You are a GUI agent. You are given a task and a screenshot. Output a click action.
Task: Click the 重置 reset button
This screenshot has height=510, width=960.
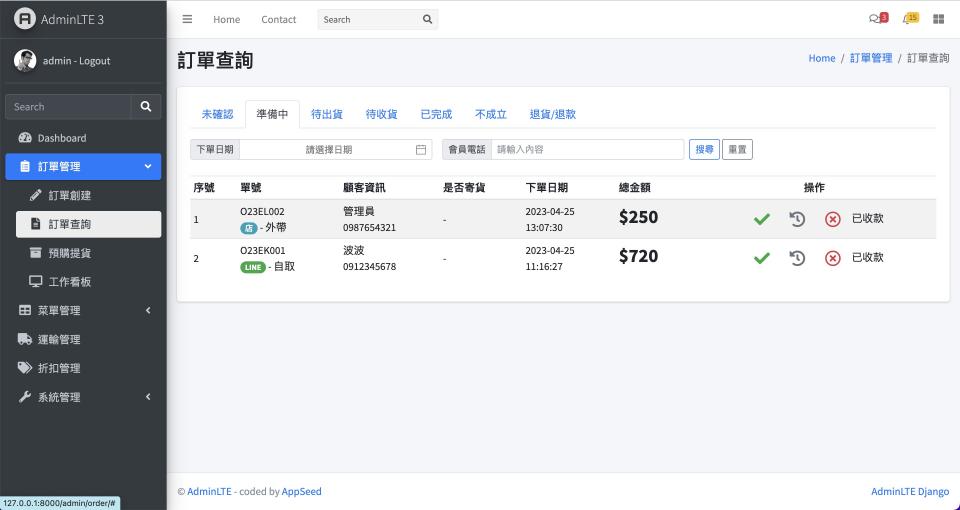point(737,150)
